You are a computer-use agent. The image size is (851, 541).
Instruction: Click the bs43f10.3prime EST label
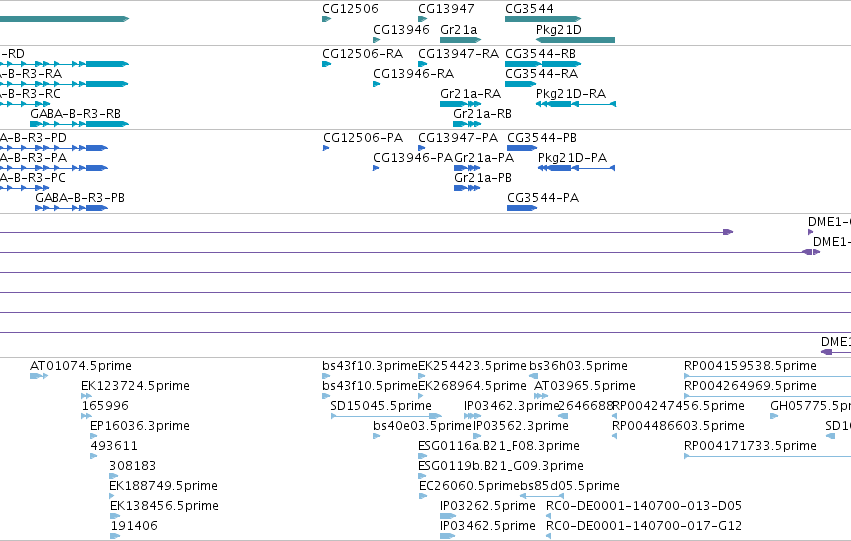370,366
